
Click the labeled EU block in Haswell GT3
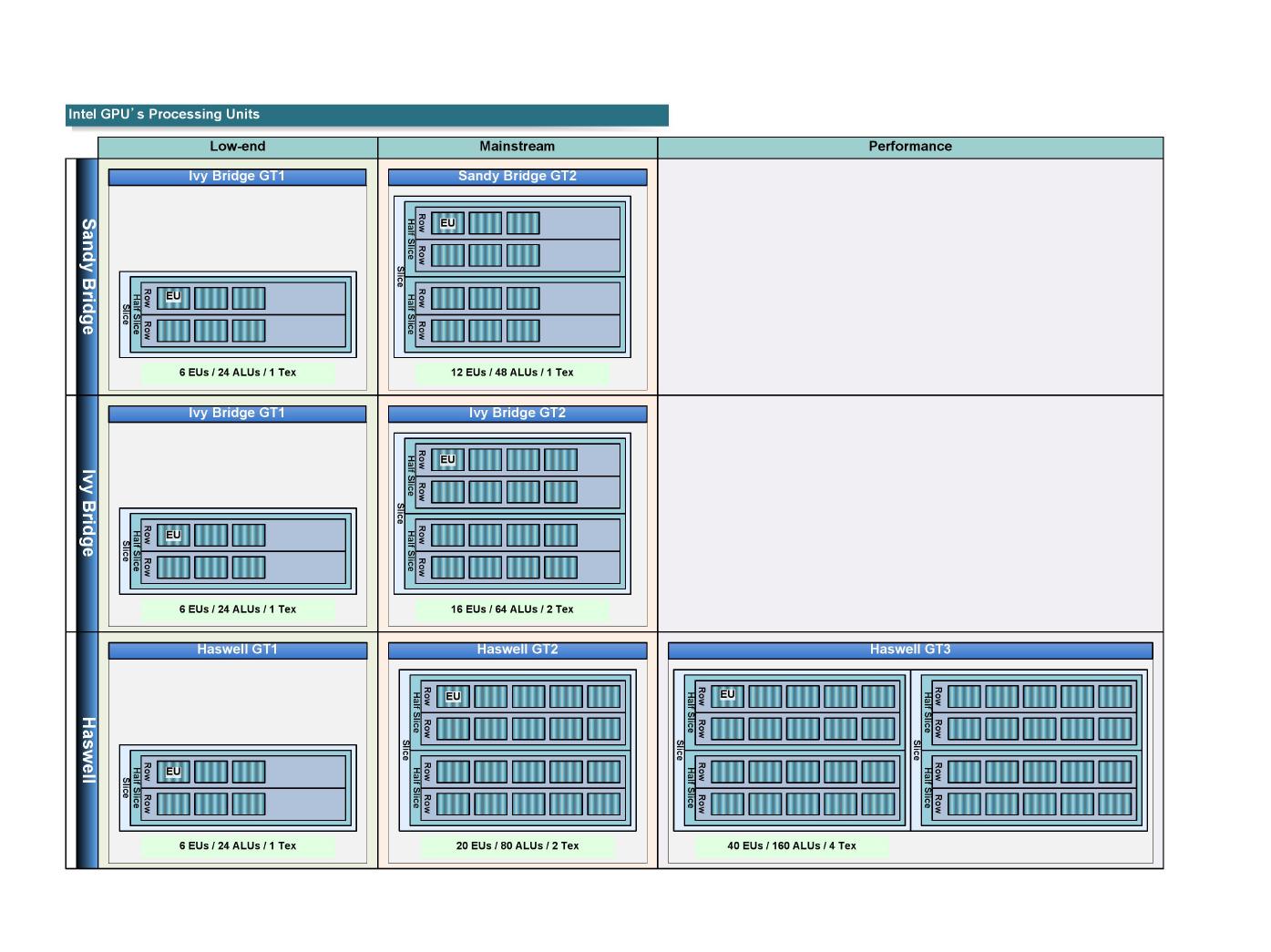[727, 697]
